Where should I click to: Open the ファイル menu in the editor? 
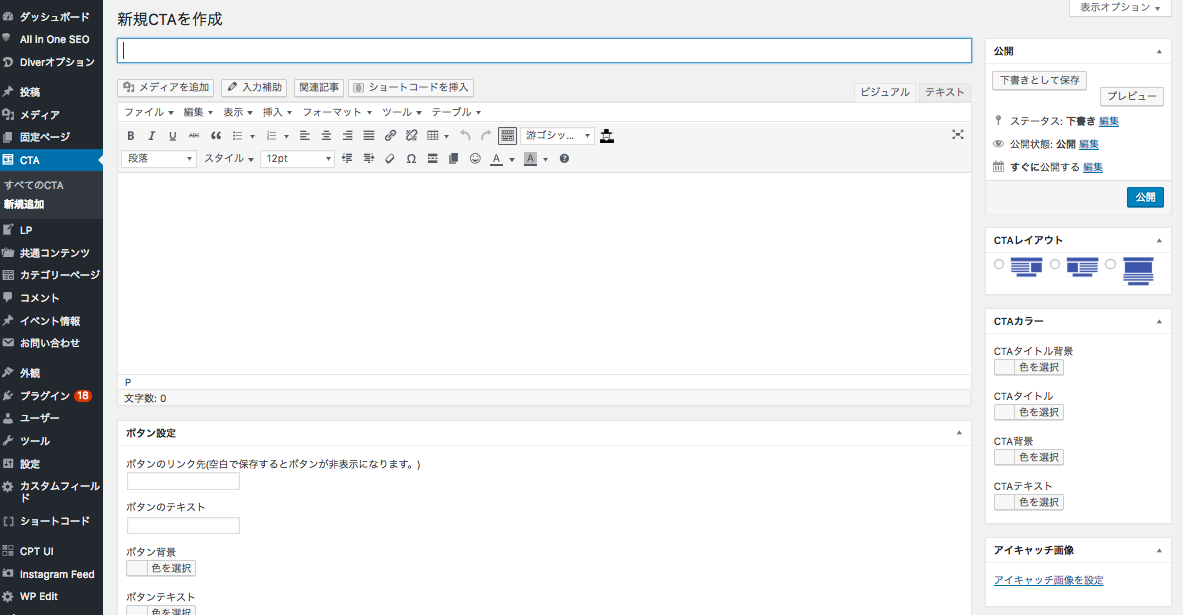pyautogui.click(x=149, y=112)
